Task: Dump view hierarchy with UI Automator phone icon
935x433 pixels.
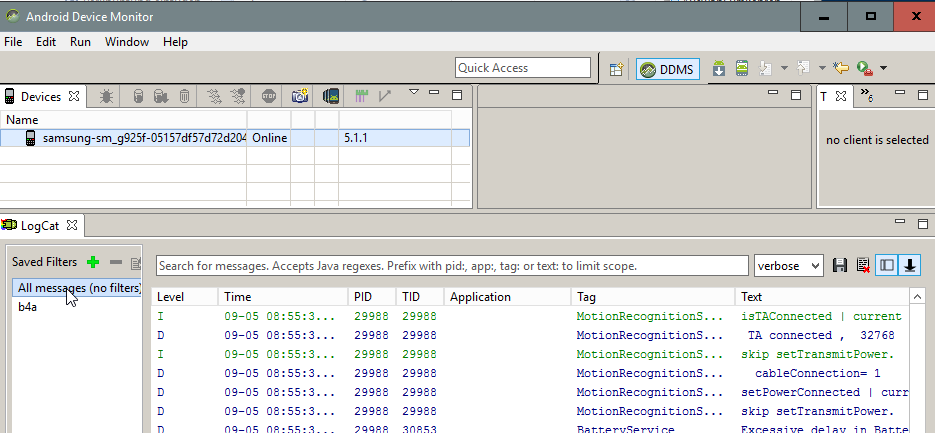Action: tap(331, 96)
